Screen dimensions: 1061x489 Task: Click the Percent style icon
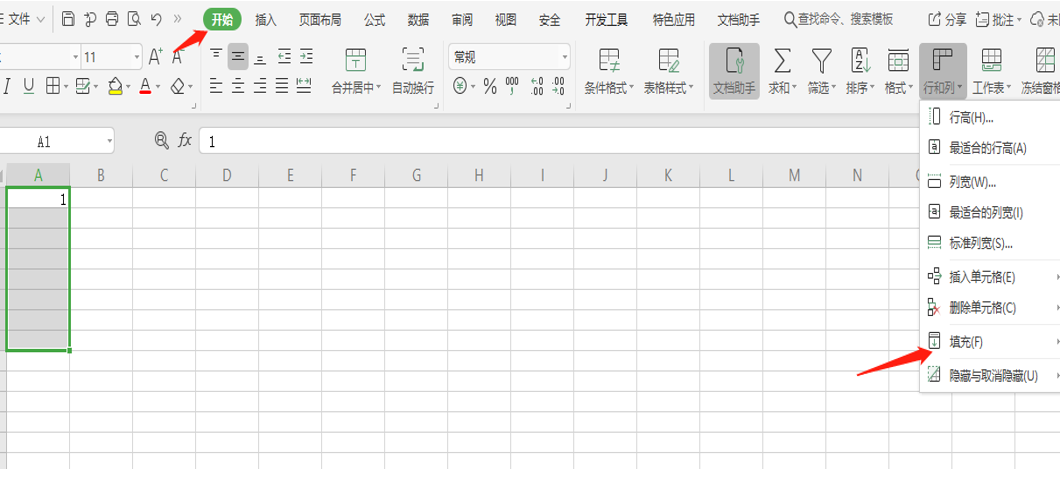point(491,87)
